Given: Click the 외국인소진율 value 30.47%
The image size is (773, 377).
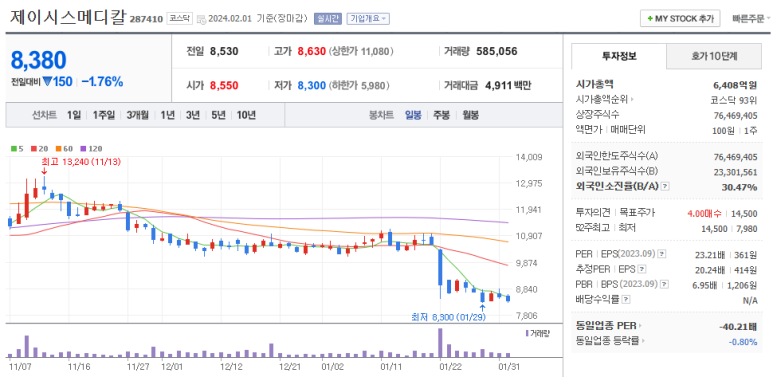Looking at the screenshot, I should click(739, 187).
